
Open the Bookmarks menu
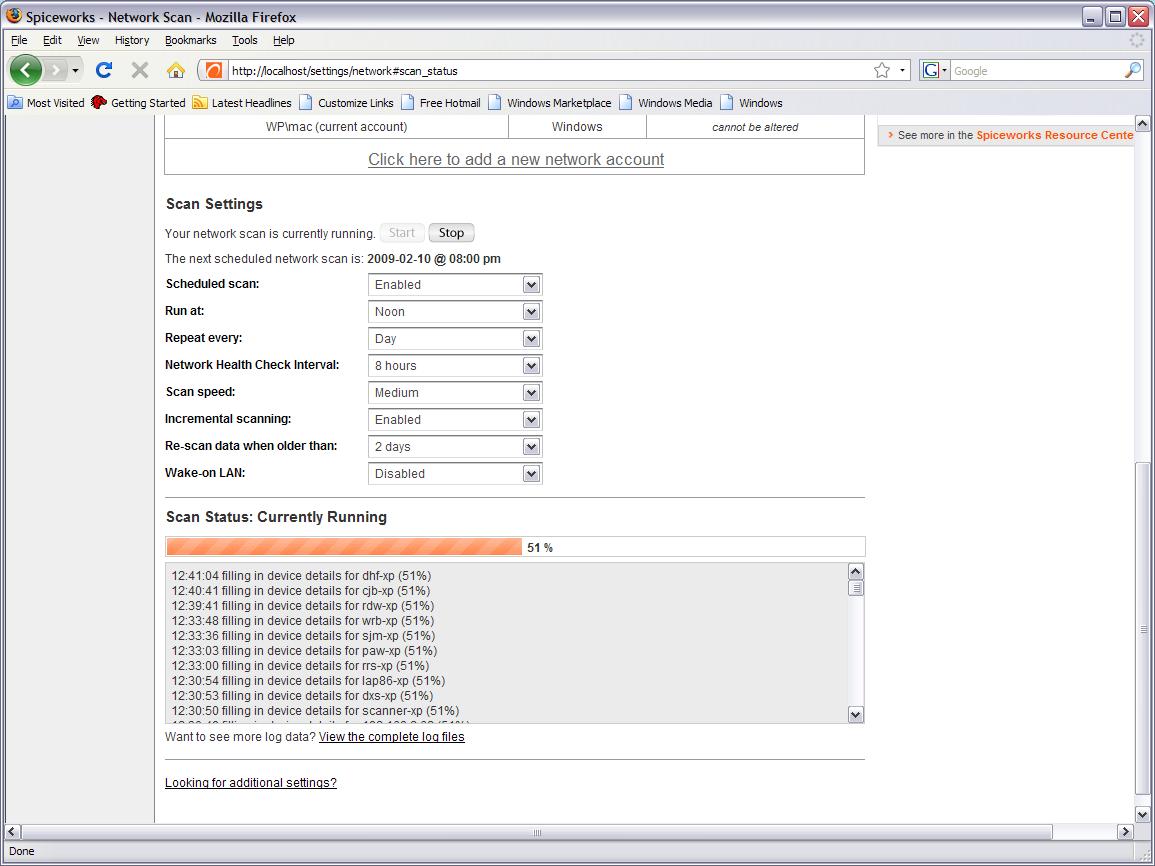point(190,40)
